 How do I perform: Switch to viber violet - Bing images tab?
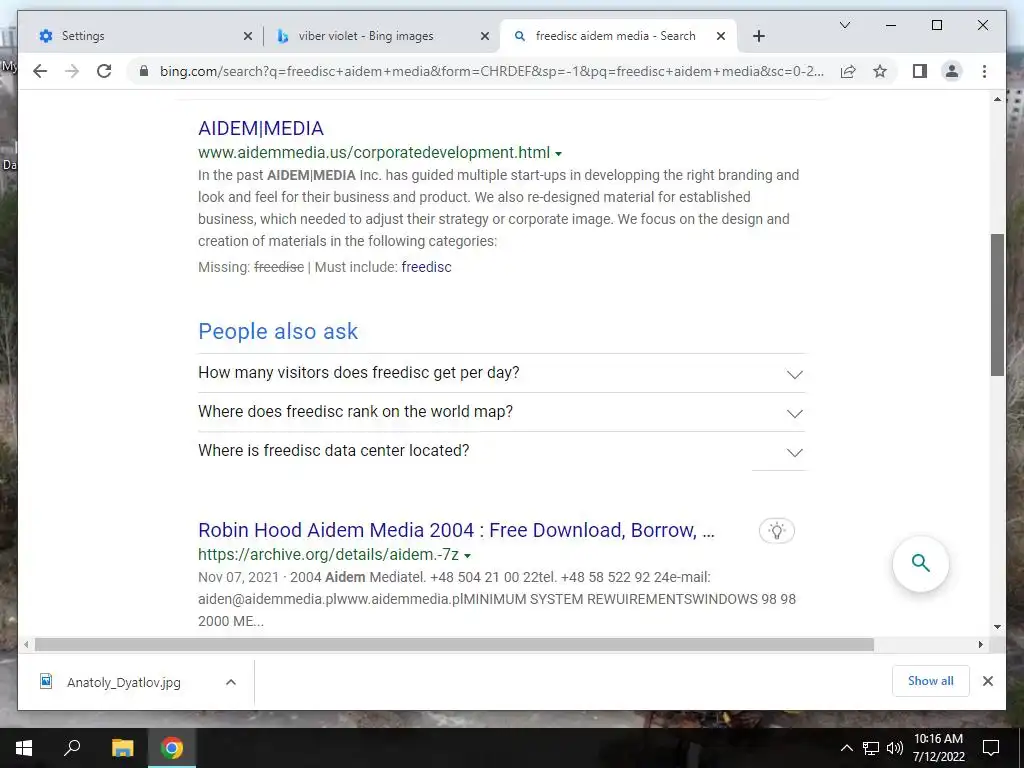pyautogui.click(x=382, y=36)
